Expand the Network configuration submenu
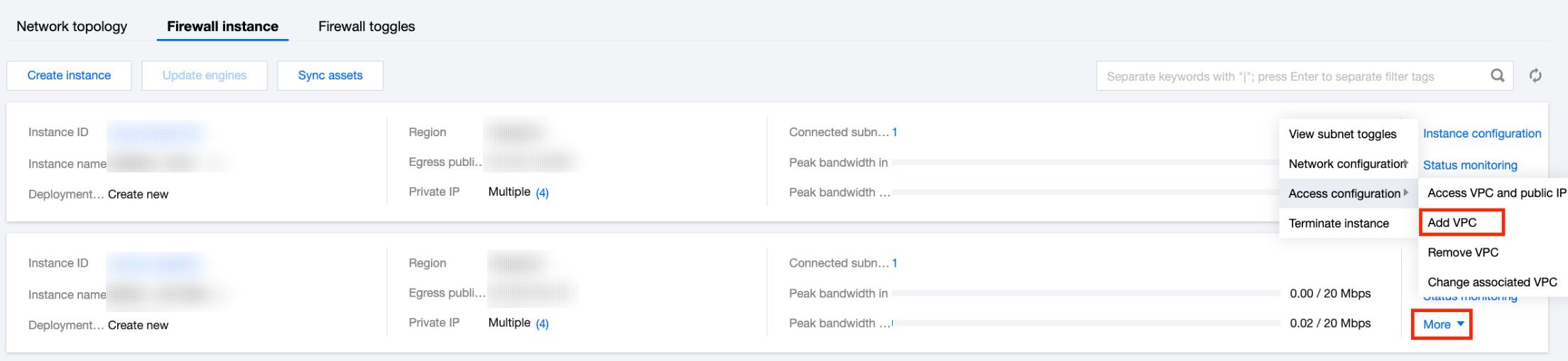Screen dimensions: 1568x361 coord(1347,164)
